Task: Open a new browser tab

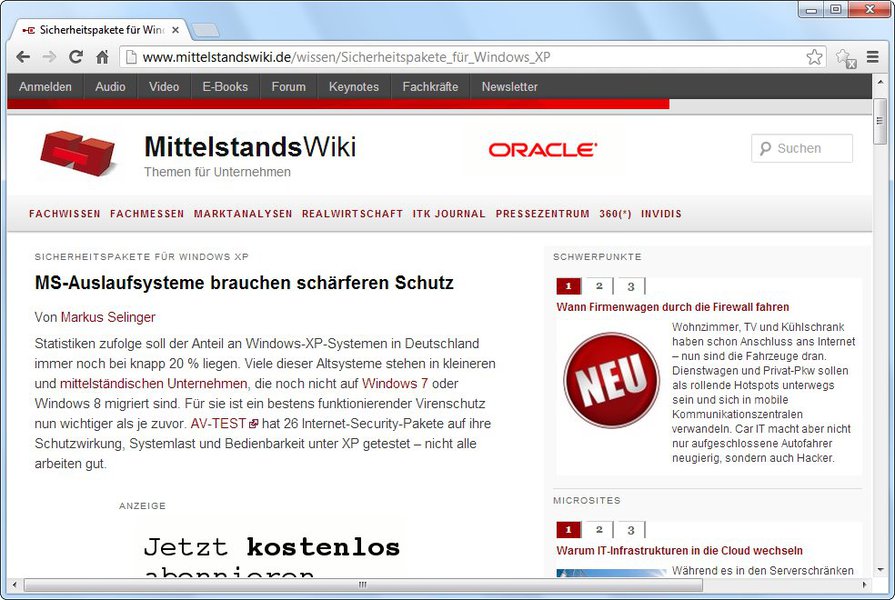Action: [x=205, y=30]
